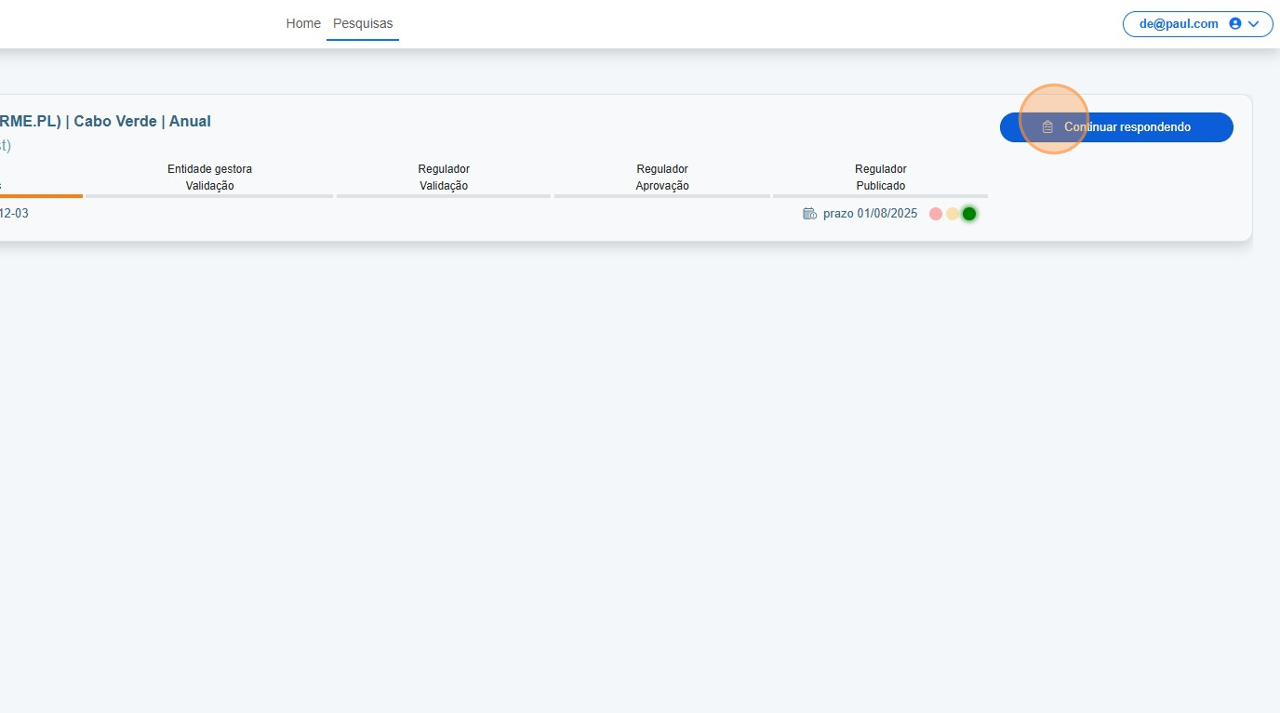Viewport: 1280px width, 713px height.
Task: Click the Continuar respondendo button
Action: tap(1116, 126)
